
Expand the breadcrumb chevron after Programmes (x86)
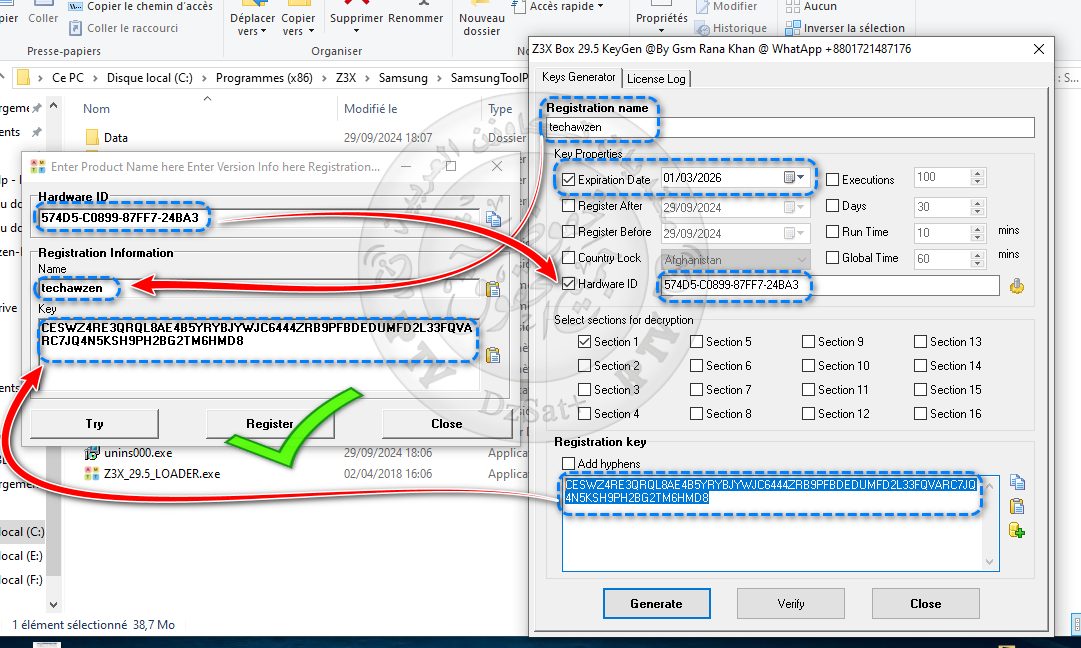pyautogui.click(x=325, y=78)
